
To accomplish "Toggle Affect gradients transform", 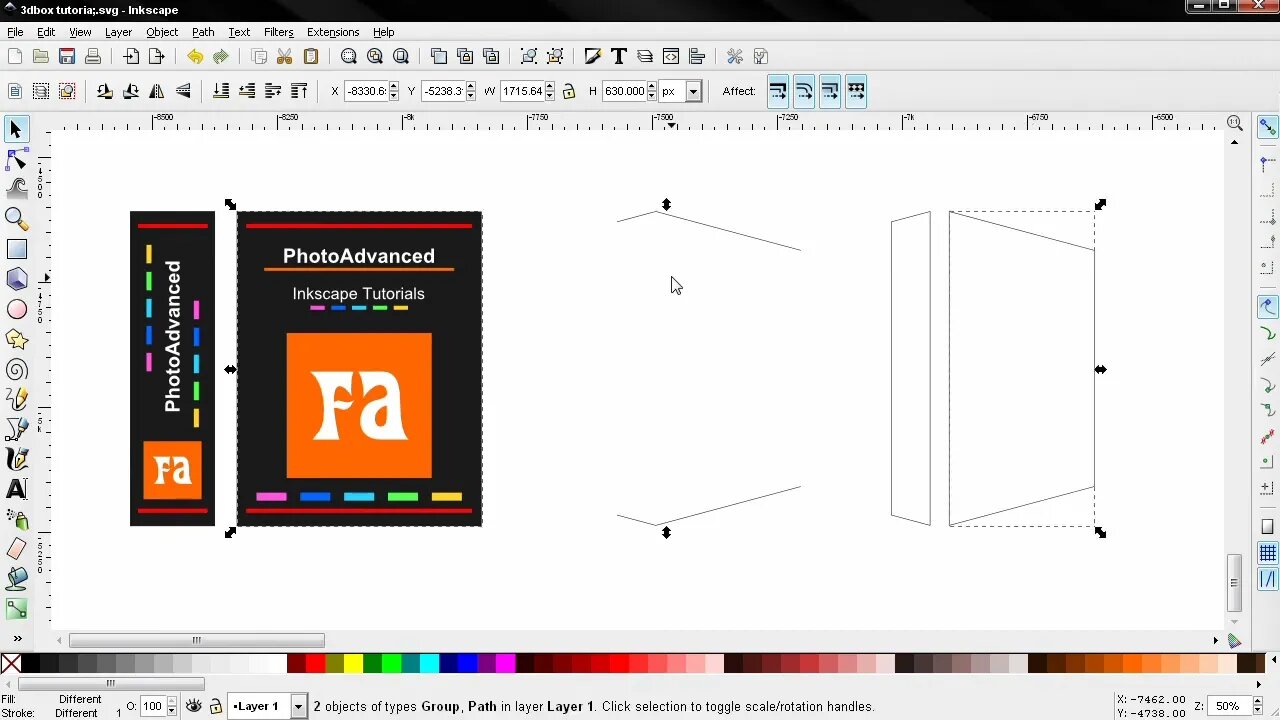I will pos(830,91).
